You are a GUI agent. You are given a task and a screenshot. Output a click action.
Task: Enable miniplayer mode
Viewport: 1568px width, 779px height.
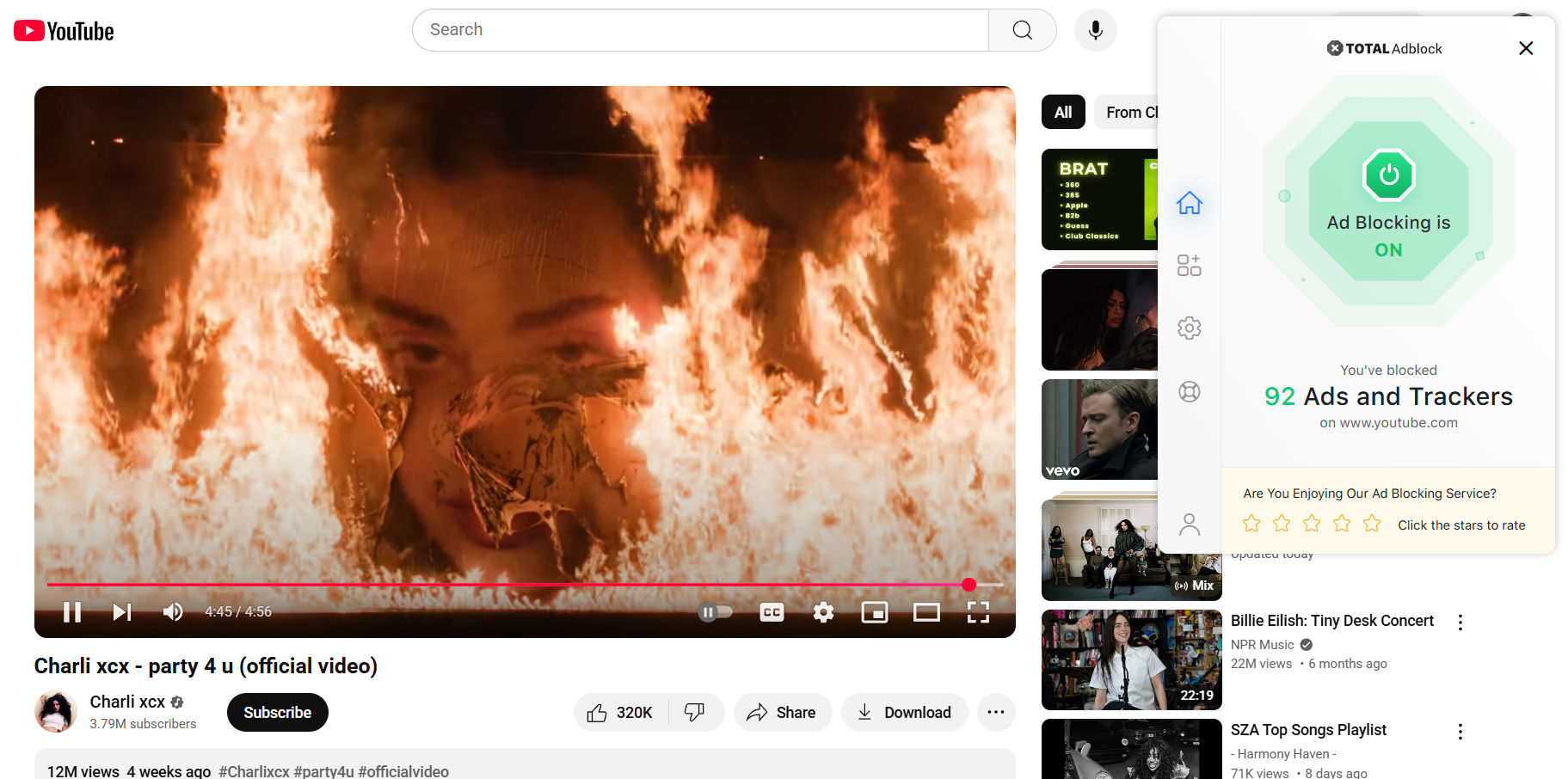[x=875, y=611]
